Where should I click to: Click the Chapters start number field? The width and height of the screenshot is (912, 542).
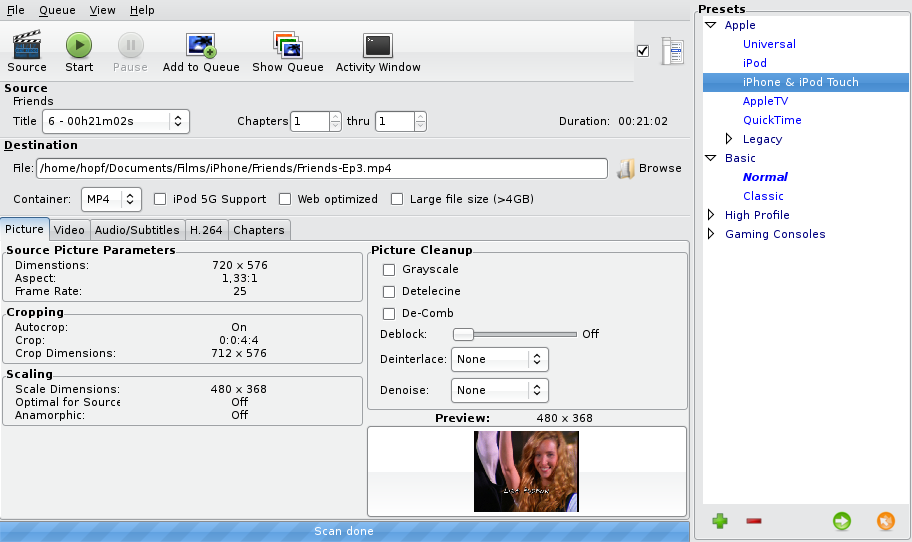tap(310, 122)
